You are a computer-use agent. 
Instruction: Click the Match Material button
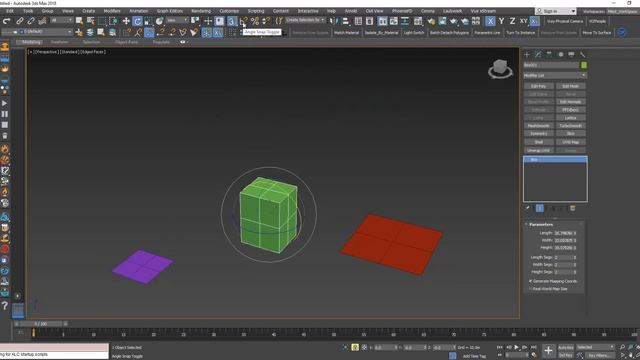(347, 33)
